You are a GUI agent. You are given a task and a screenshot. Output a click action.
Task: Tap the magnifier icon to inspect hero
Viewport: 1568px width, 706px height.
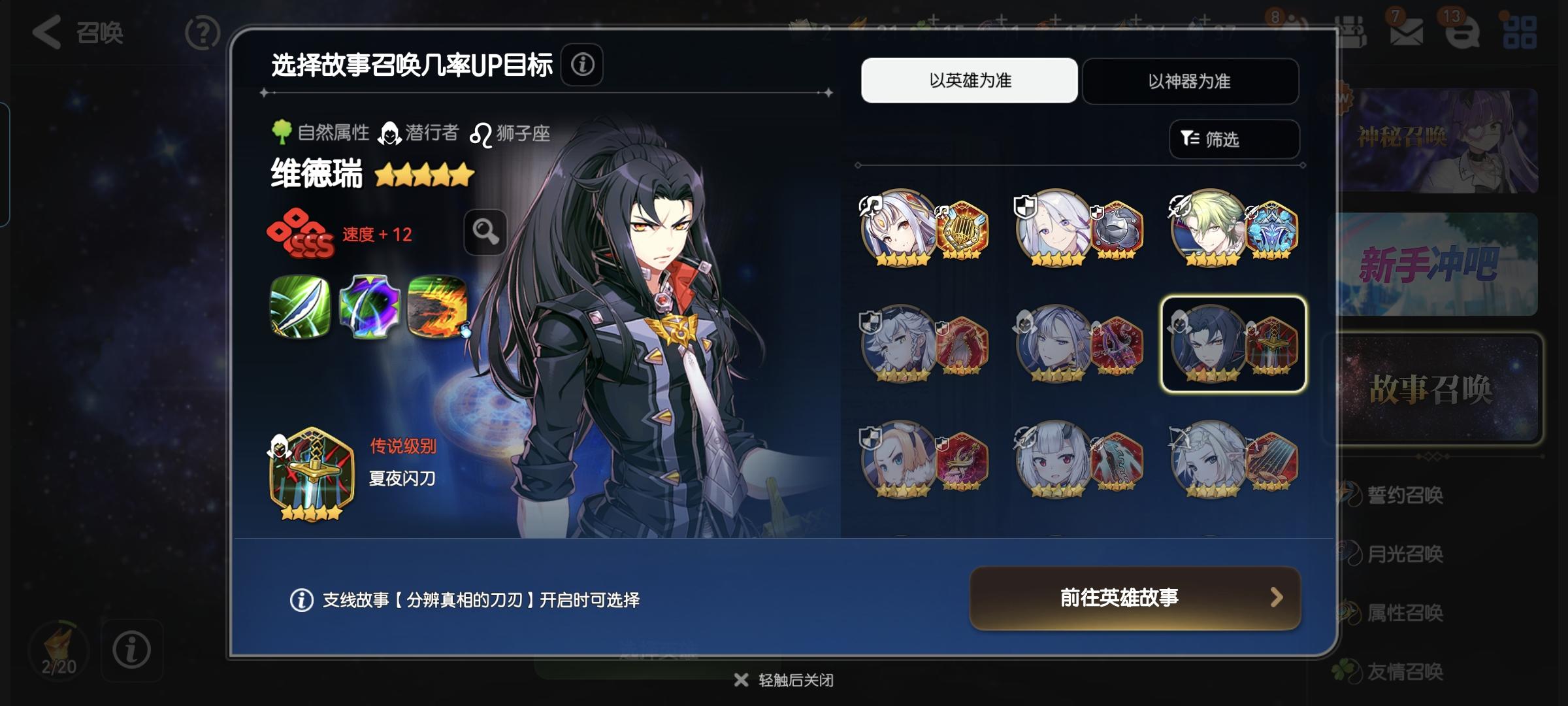(x=485, y=232)
